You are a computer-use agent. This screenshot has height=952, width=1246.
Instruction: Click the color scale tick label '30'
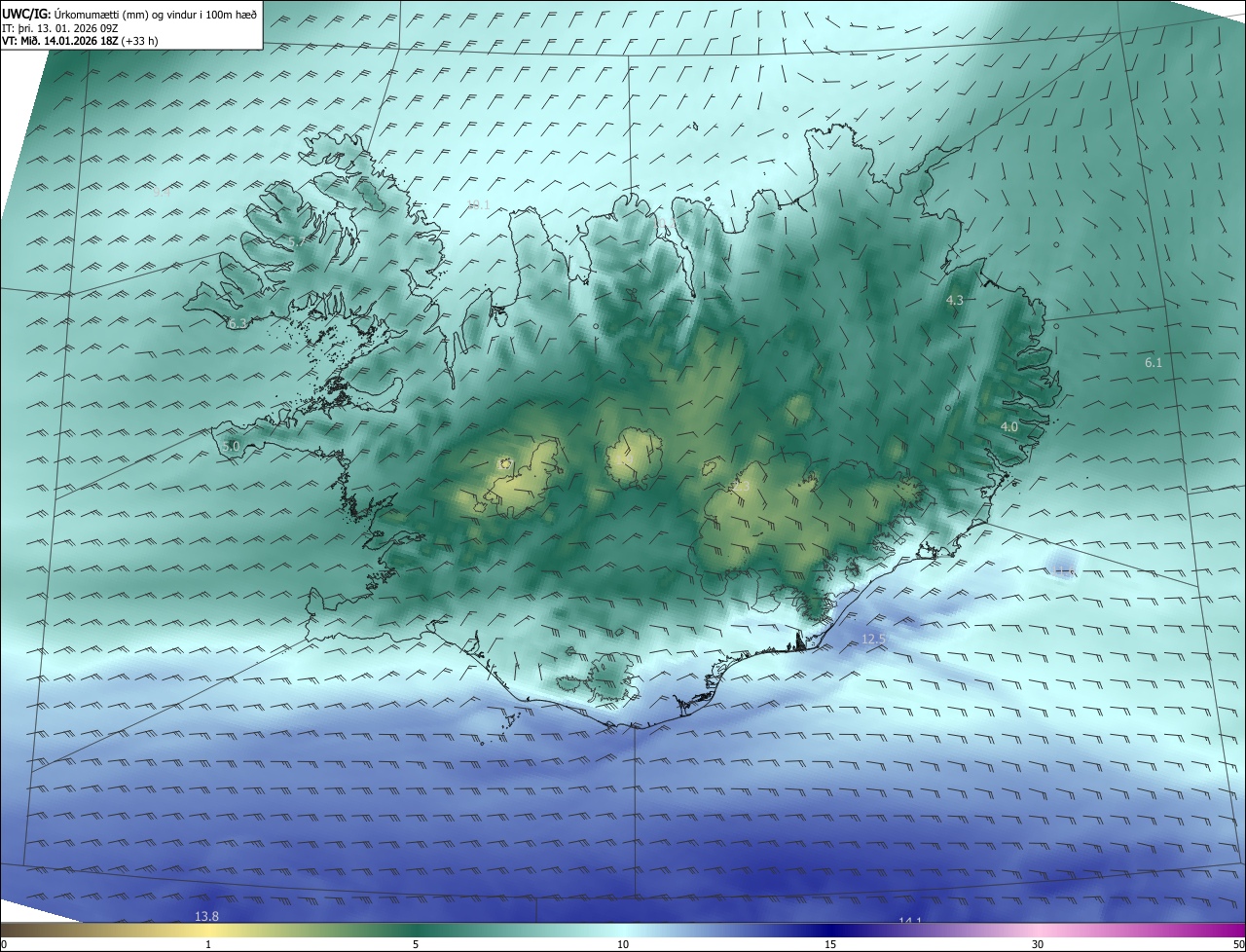[1038, 944]
